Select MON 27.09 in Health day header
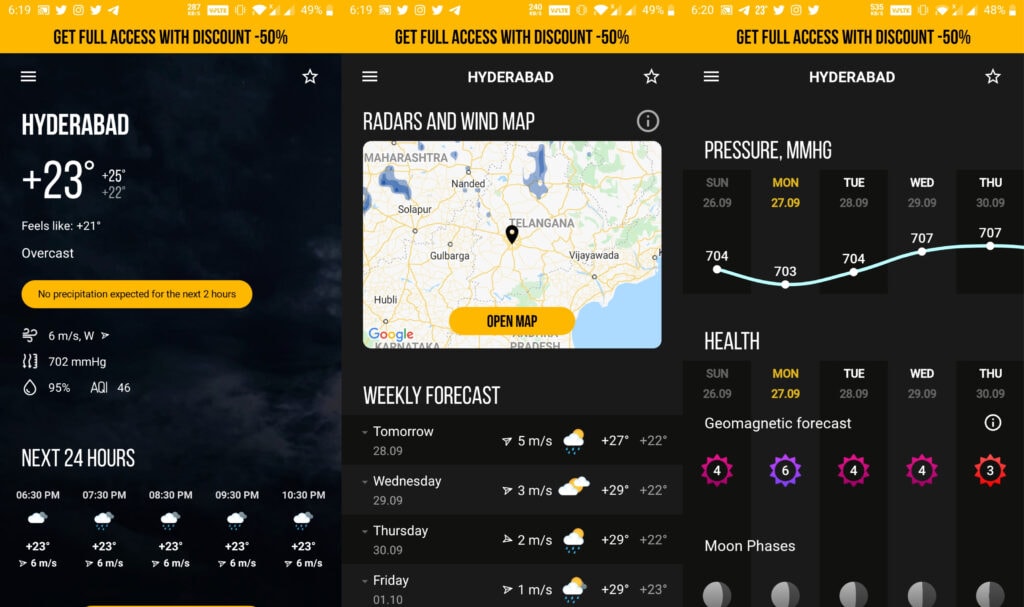This screenshot has height=607, width=1024. pos(785,384)
